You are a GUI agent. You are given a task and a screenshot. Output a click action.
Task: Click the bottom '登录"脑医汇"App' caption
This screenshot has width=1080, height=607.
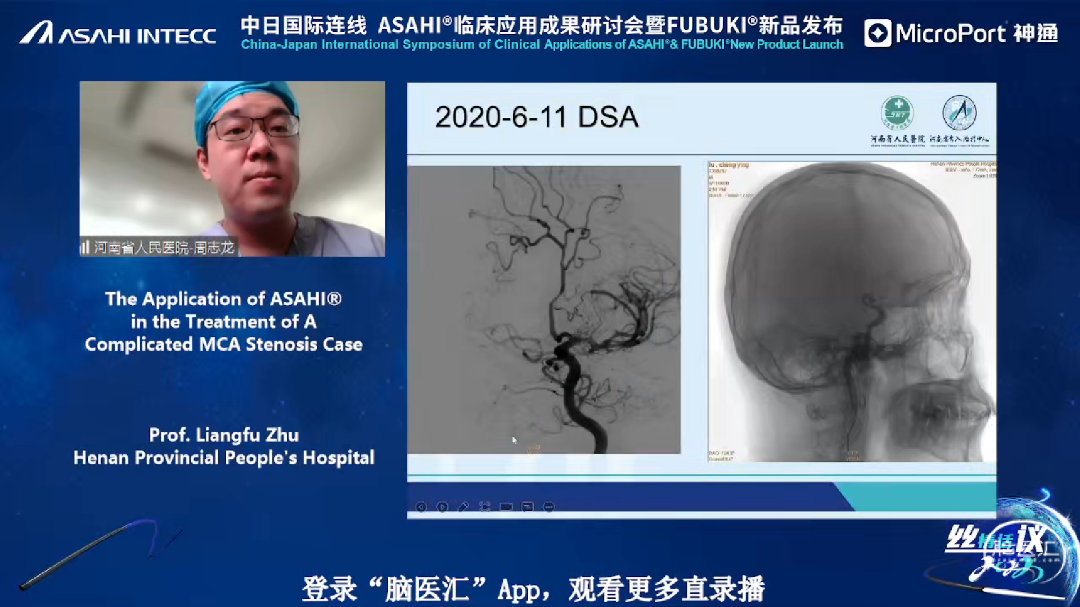click(x=533, y=589)
